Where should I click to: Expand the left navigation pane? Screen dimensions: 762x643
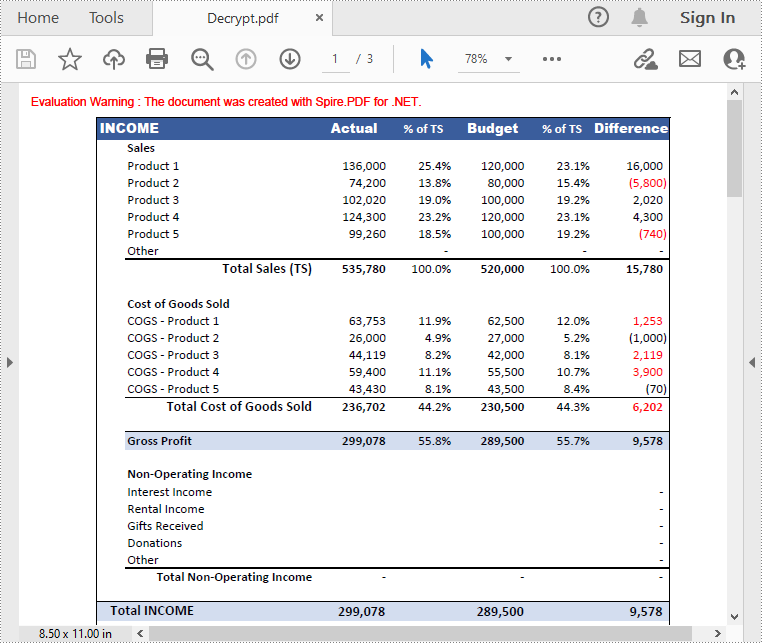coord(9,363)
